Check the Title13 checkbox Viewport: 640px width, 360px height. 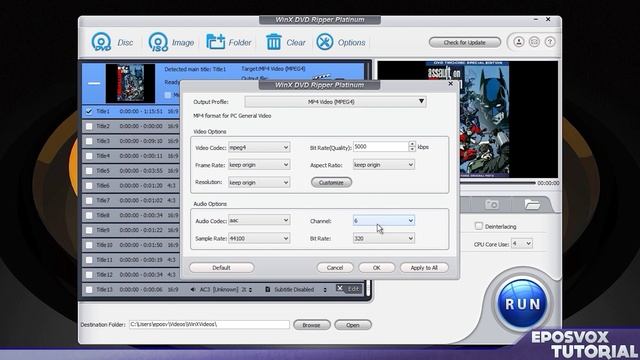89,289
